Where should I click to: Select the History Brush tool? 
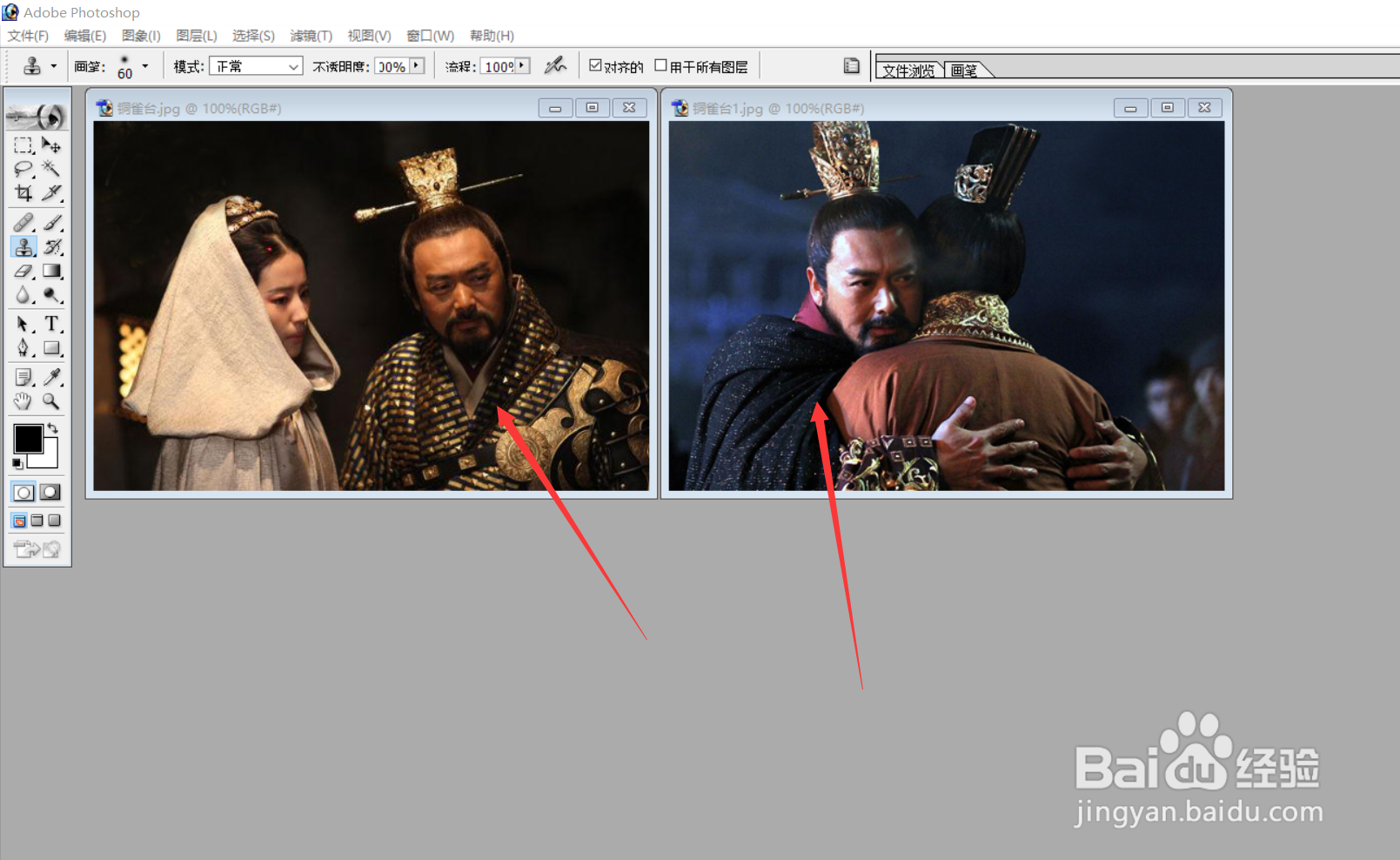point(51,246)
